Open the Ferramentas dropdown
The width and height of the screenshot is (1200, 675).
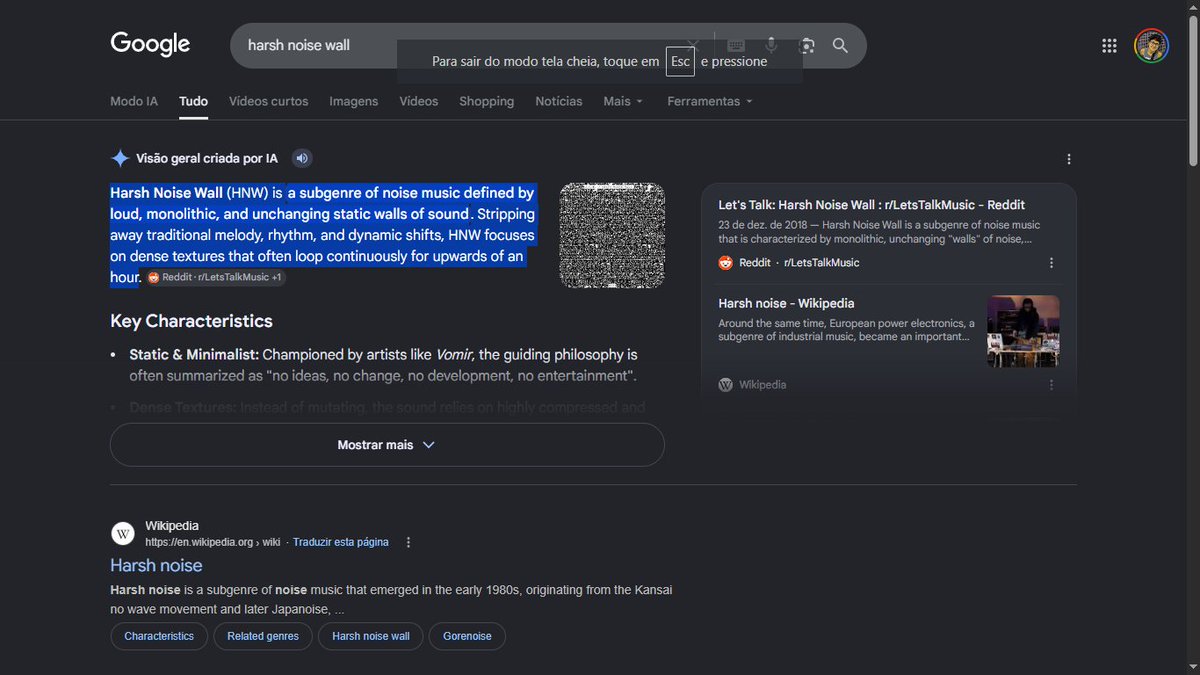(710, 101)
